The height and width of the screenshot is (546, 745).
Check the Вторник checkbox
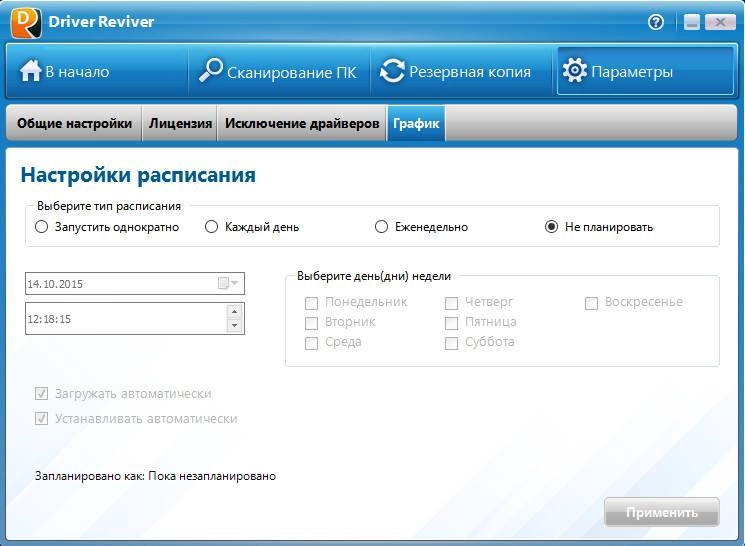coord(311,323)
